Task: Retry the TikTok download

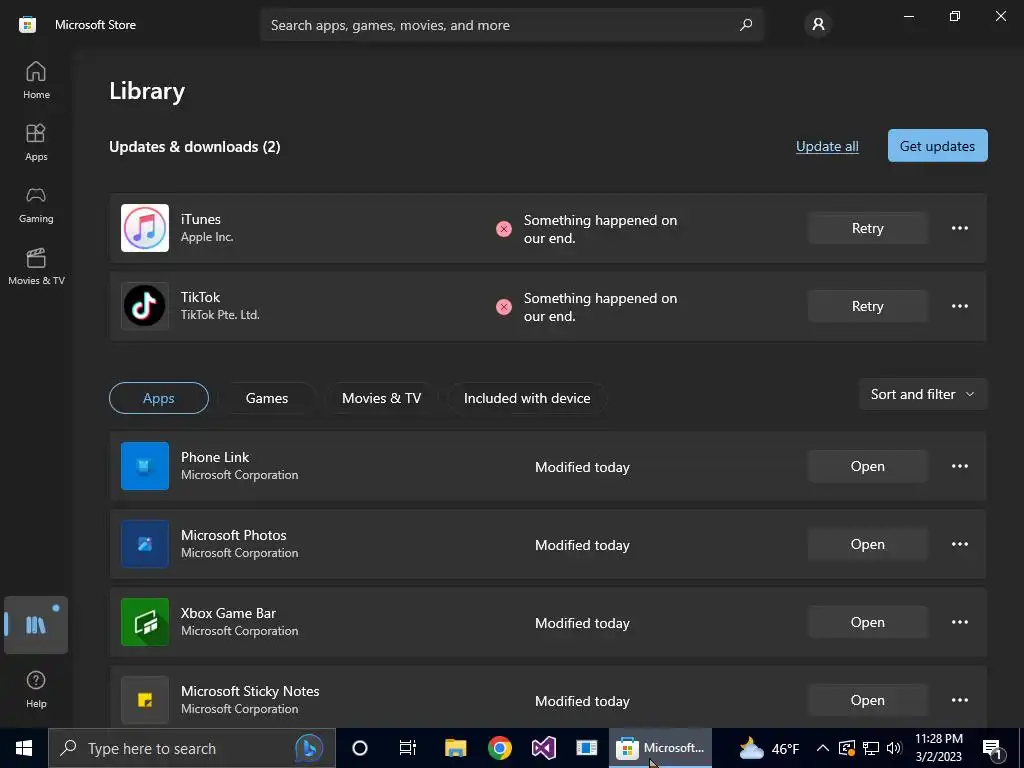Action: [867, 306]
